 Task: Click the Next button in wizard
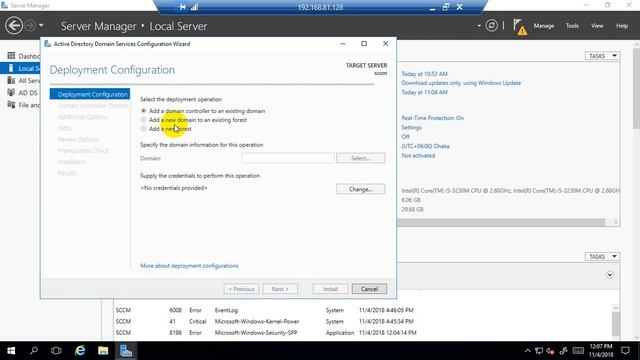point(280,289)
